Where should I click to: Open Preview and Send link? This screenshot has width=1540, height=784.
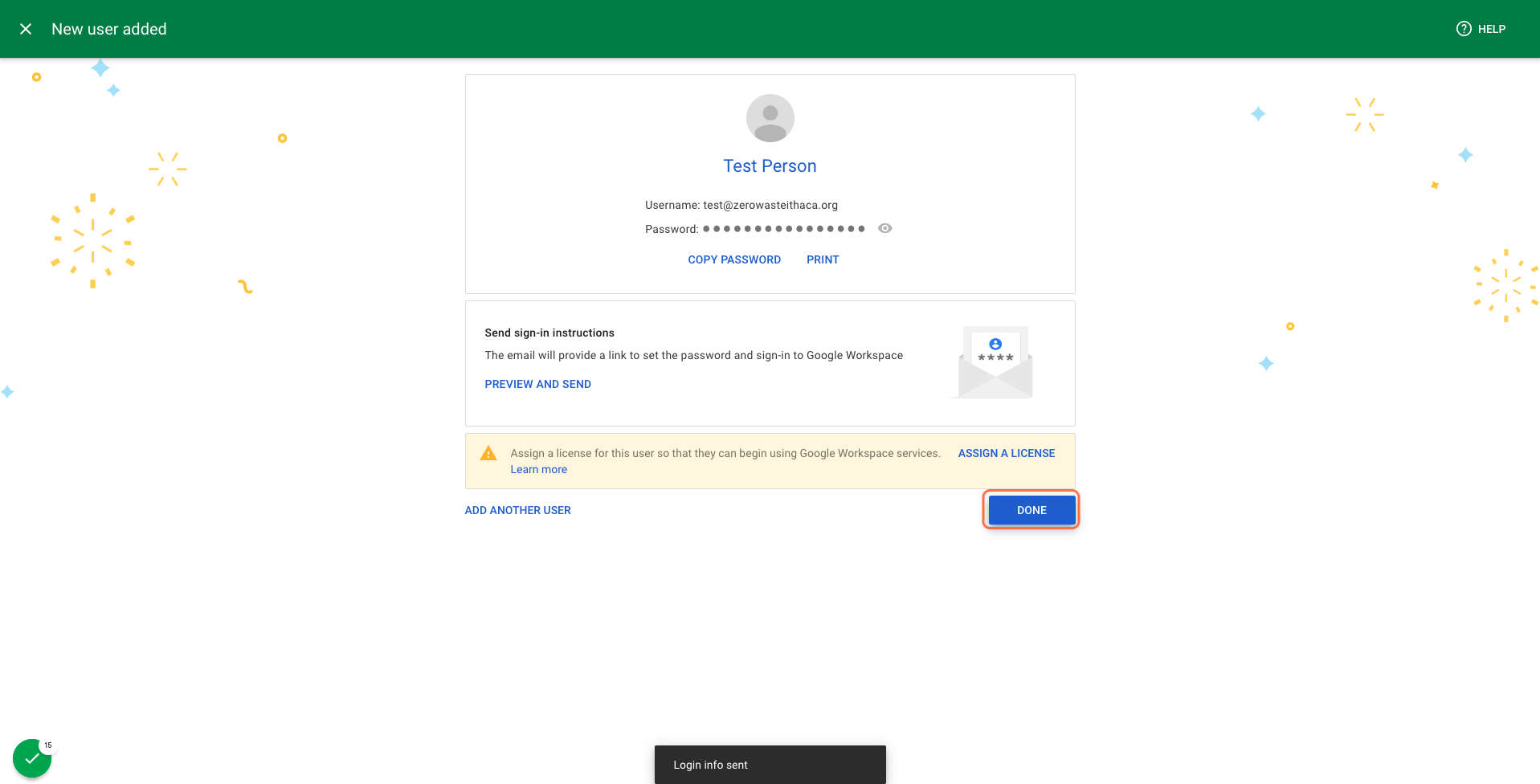pos(537,384)
